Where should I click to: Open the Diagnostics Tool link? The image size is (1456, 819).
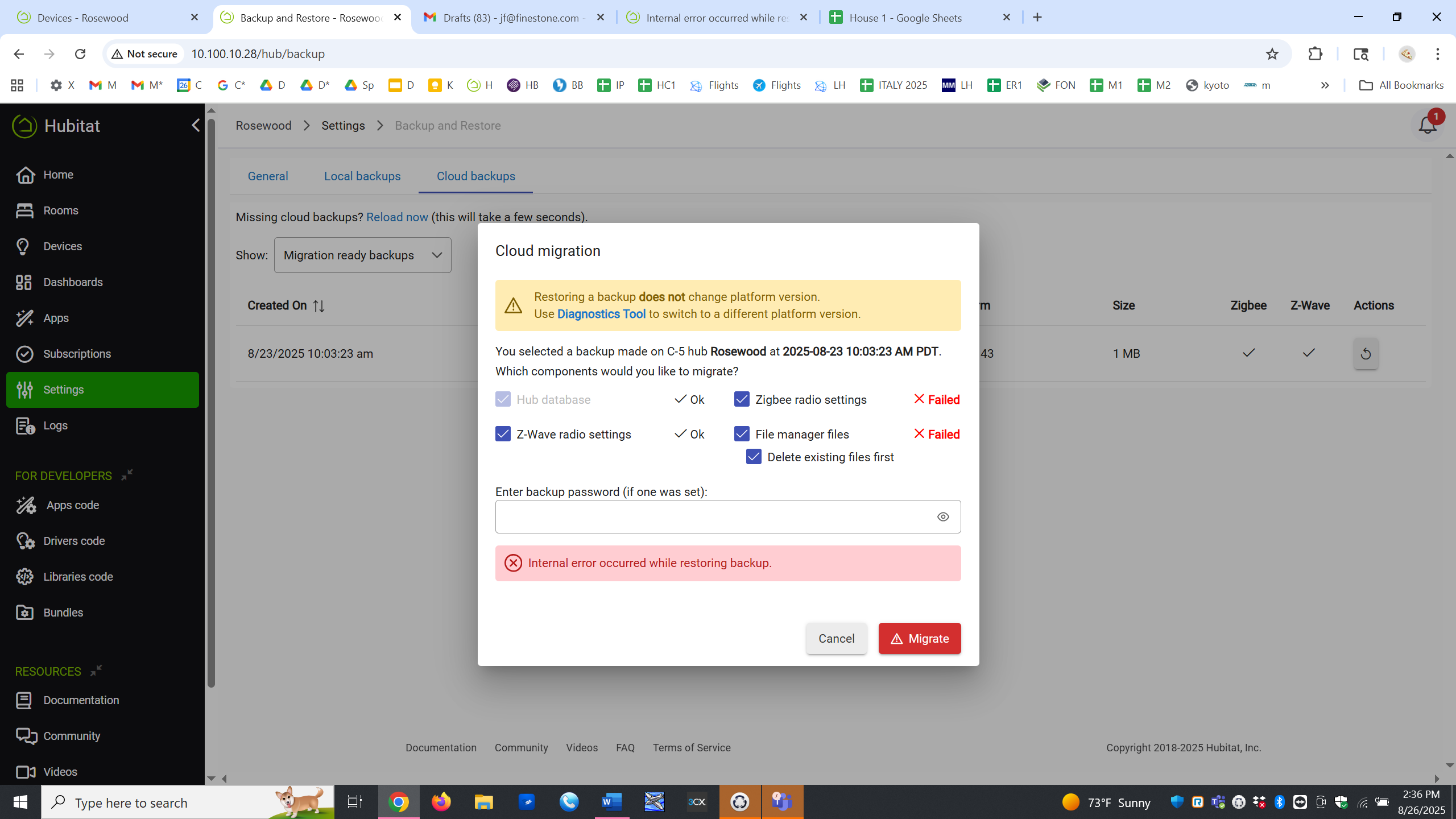(x=601, y=314)
